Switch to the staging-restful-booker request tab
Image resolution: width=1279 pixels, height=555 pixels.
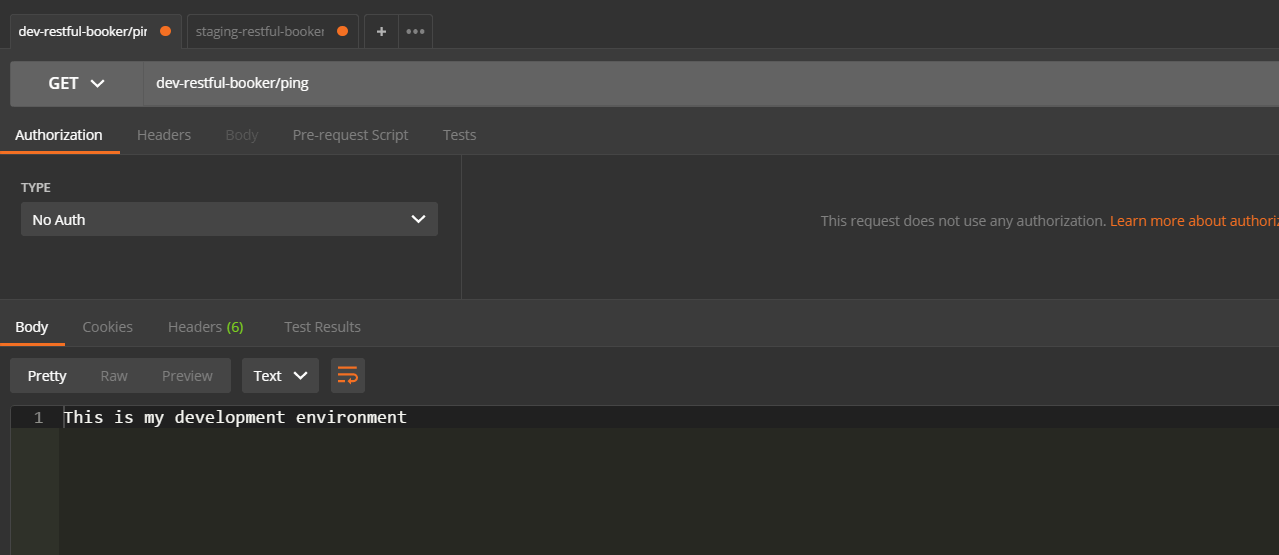tap(260, 31)
